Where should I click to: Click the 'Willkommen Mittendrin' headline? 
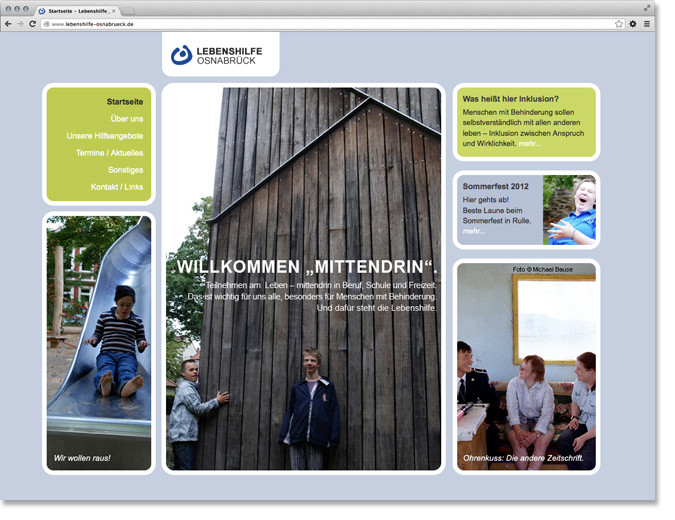pyautogui.click(x=307, y=267)
